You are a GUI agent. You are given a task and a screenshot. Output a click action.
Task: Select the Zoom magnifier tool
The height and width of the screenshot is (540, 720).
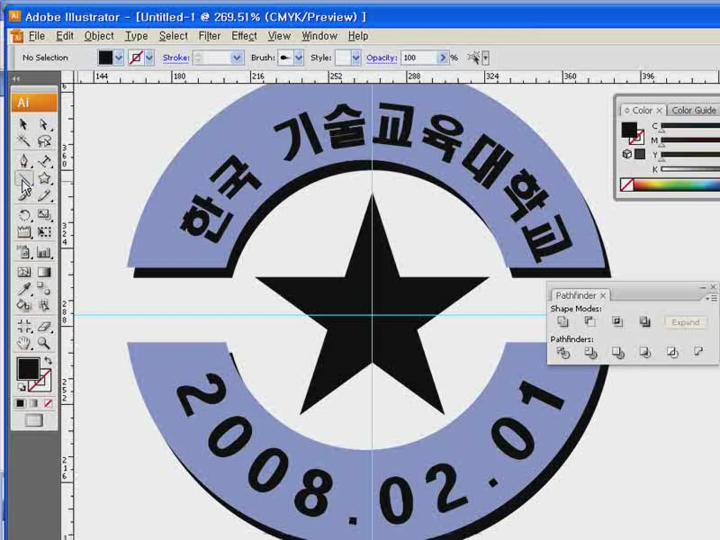point(44,343)
